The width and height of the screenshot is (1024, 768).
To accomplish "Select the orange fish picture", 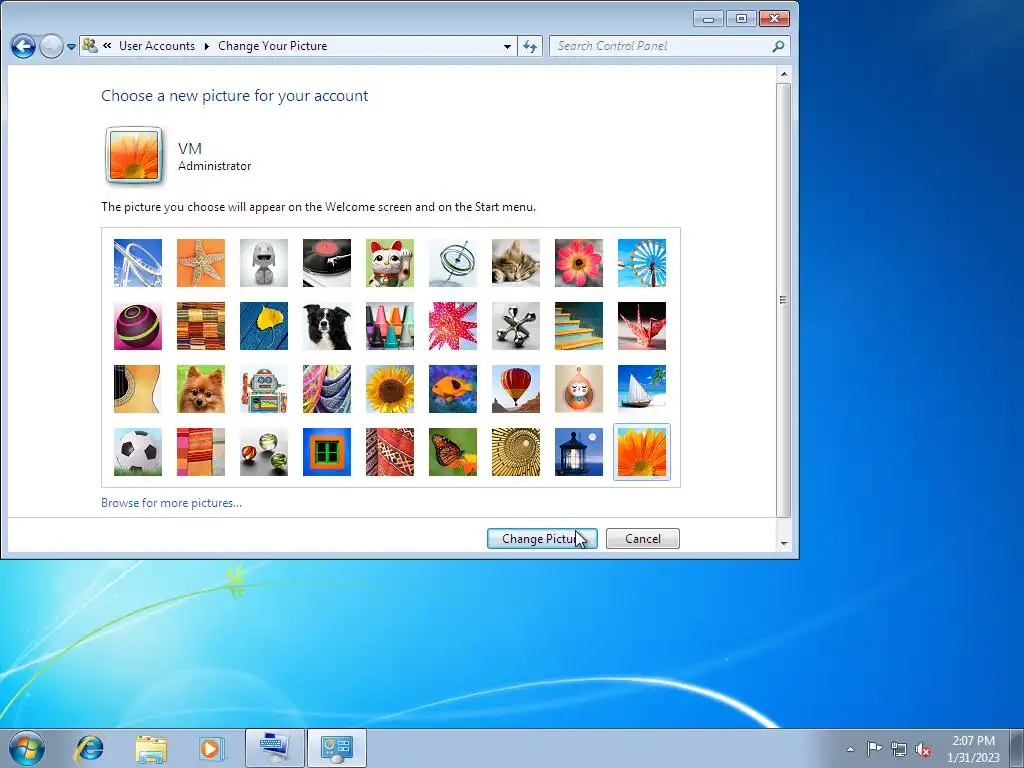I will 453,389.
